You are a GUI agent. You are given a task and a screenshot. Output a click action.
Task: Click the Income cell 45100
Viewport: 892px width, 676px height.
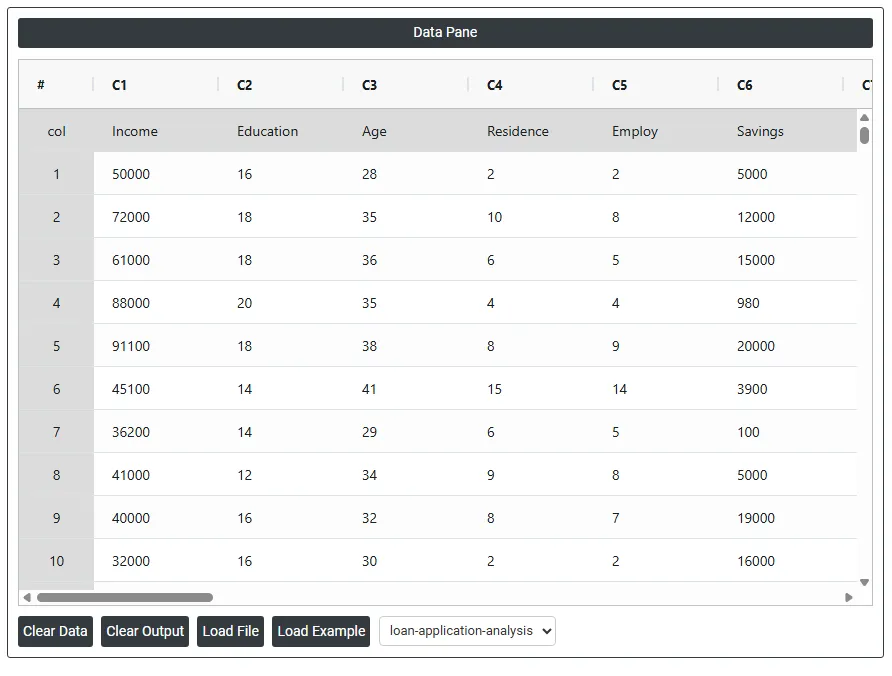point(156,389)
